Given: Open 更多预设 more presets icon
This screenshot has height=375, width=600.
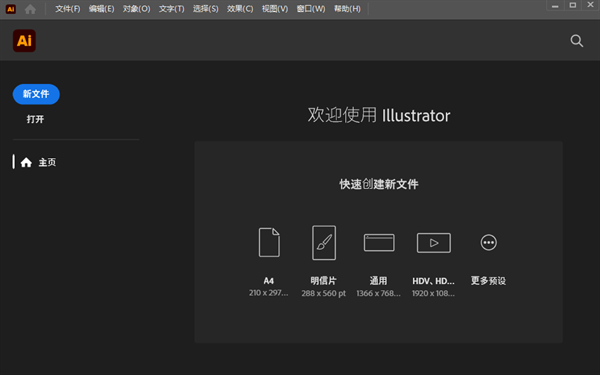Looking at the screenshot, I should point(489,243).
